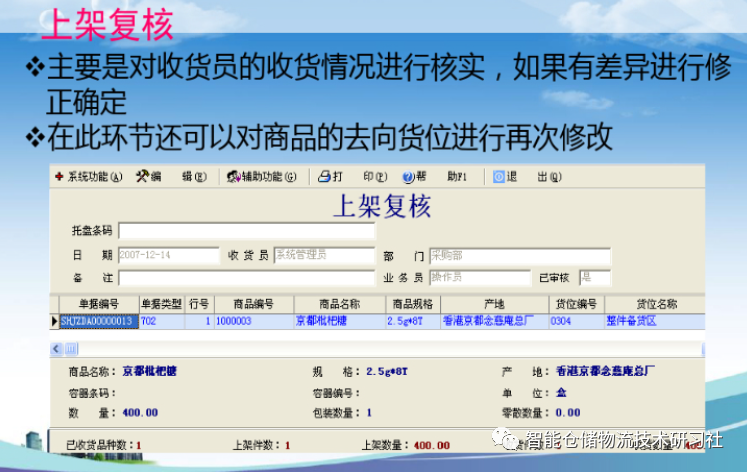Click the 商品编号 column header
747x472 pixels.
(254, 304)
